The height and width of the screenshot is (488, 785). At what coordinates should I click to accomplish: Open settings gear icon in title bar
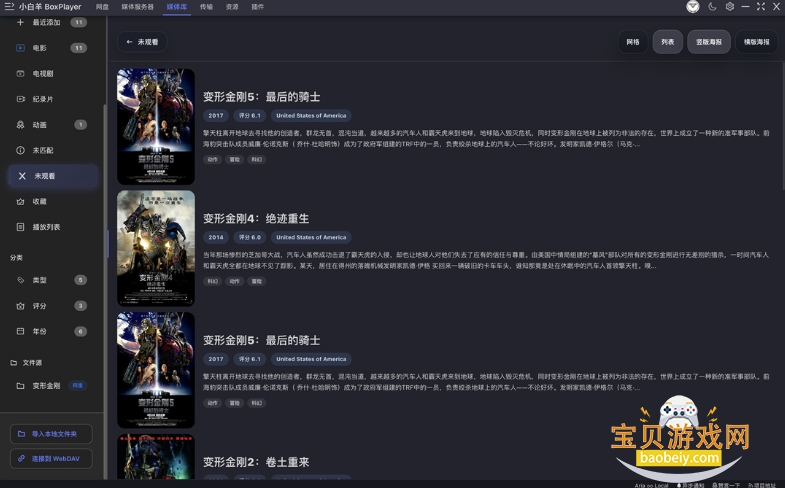[x=730, y=7]
